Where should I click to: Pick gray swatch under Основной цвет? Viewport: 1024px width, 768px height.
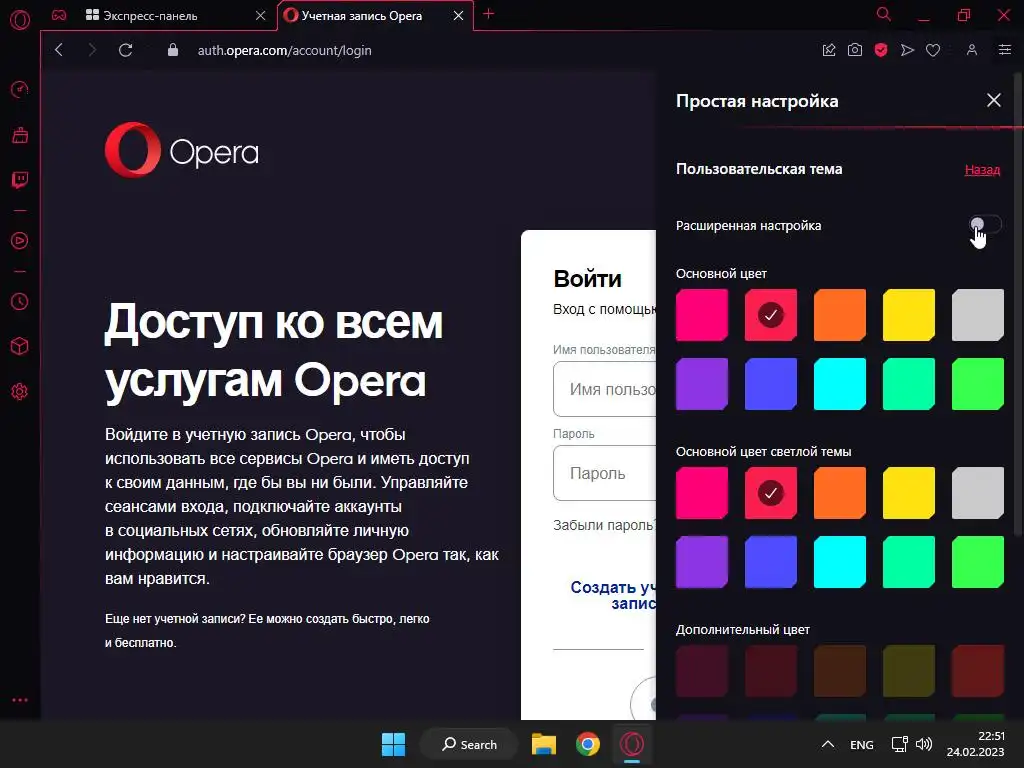(978, 315)
